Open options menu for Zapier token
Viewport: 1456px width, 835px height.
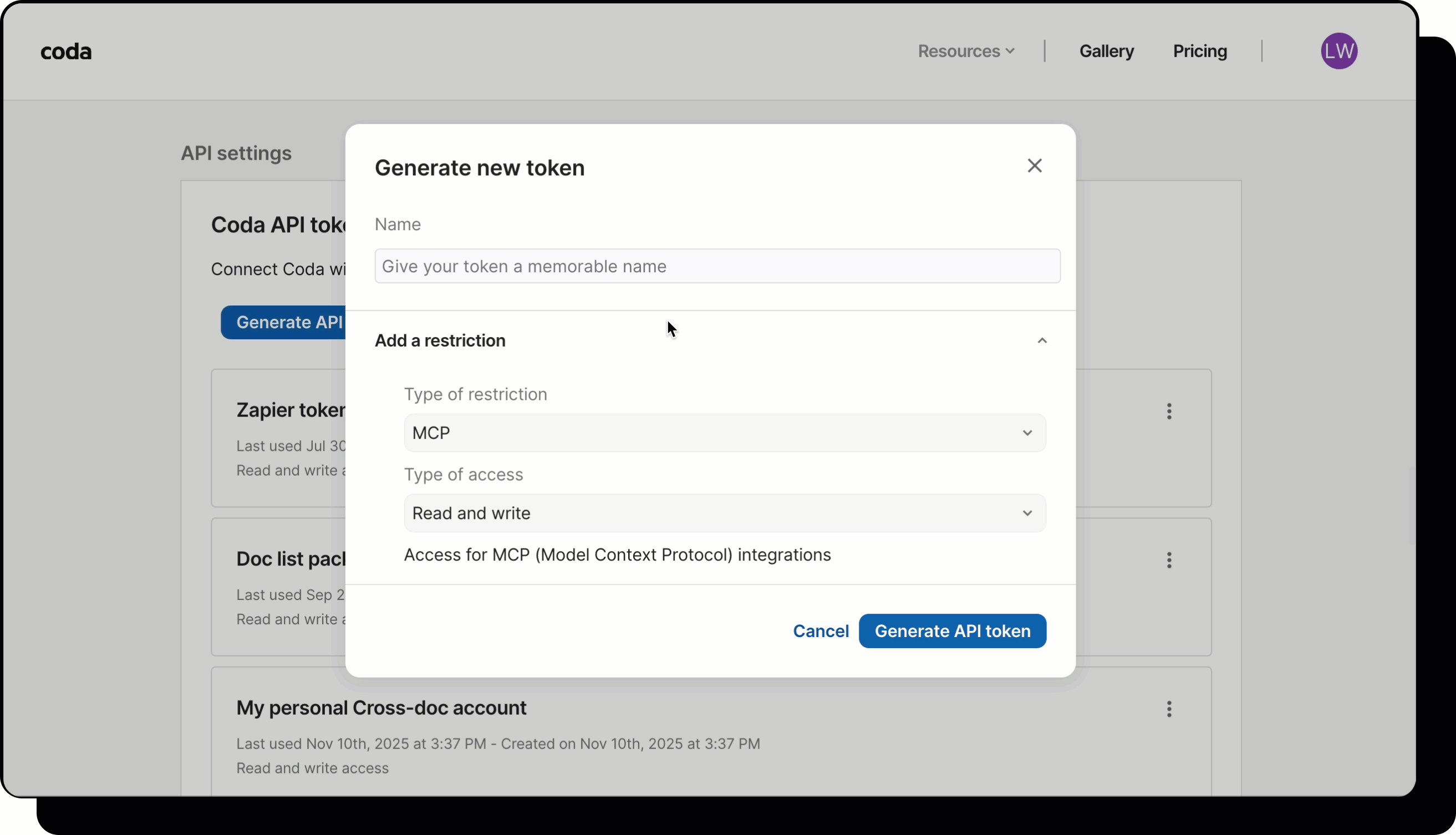[x=1169, y=411]
